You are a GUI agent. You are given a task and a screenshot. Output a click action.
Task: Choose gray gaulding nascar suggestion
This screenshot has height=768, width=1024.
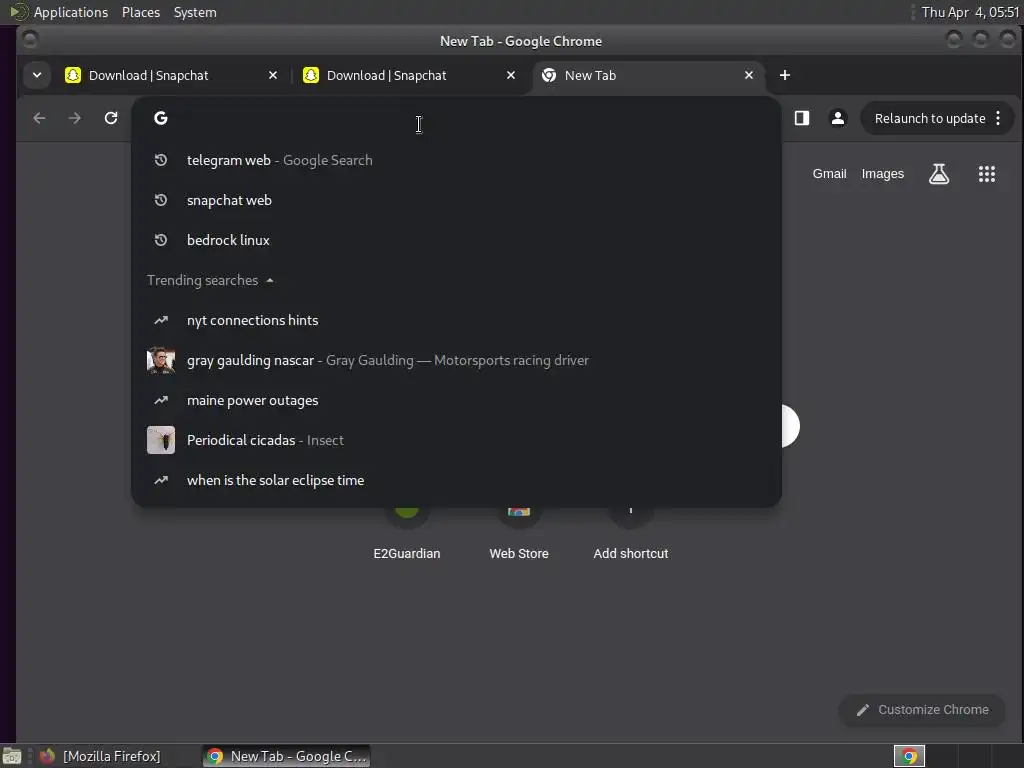coord(456,360)
